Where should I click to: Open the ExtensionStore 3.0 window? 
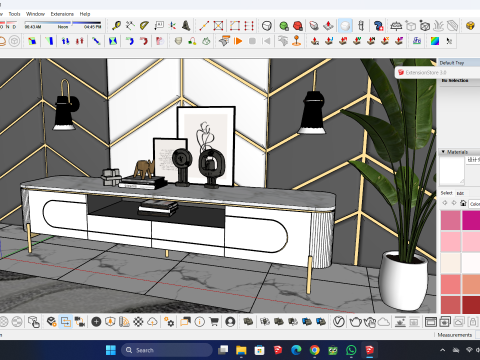(x=438, y=72)
